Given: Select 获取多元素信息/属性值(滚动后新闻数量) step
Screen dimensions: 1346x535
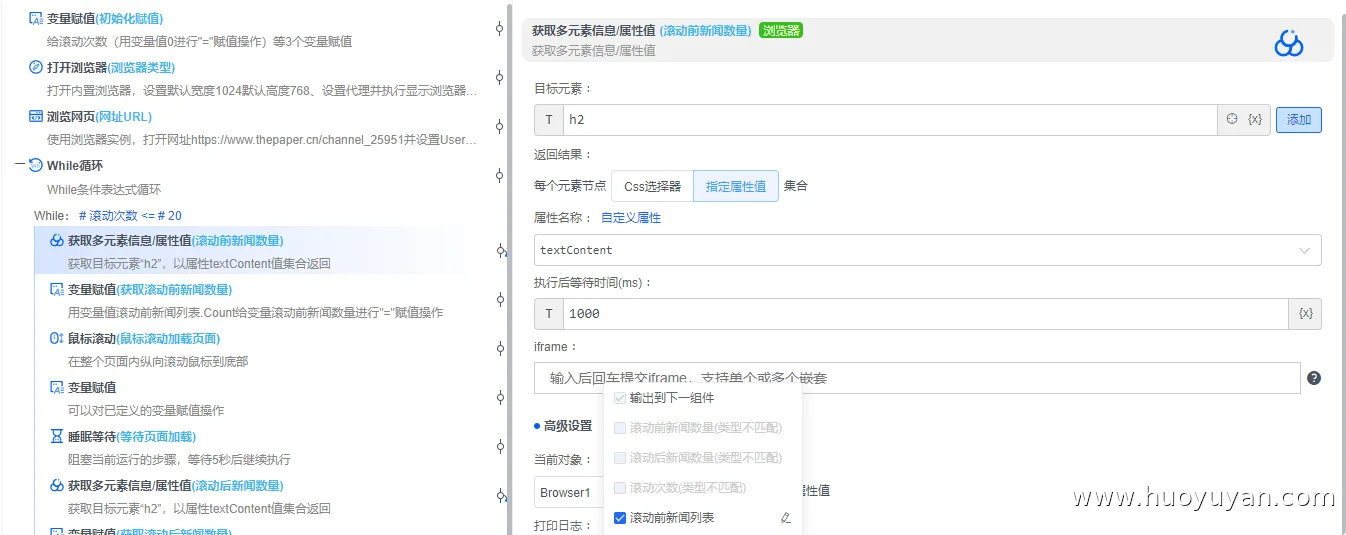Looking at the screenshot, I should click(x=176, y=485).
